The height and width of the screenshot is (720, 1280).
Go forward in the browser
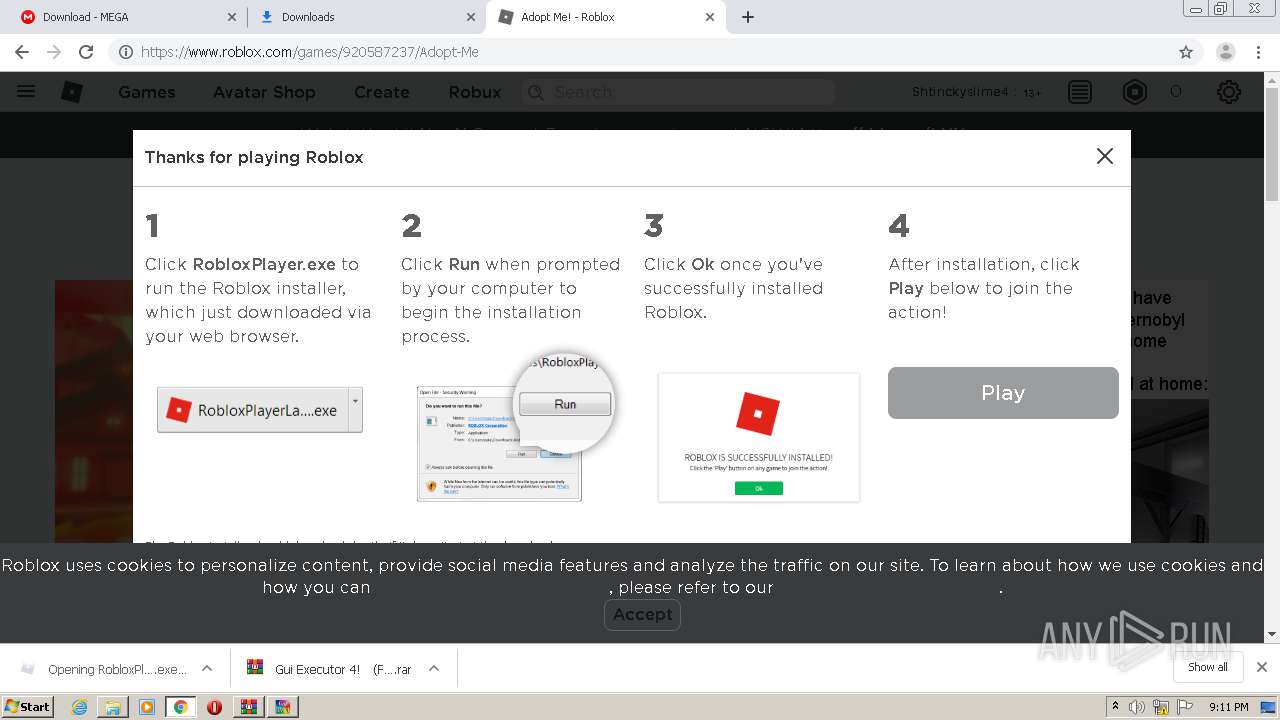pyautogui.click(x=54, y=52)
